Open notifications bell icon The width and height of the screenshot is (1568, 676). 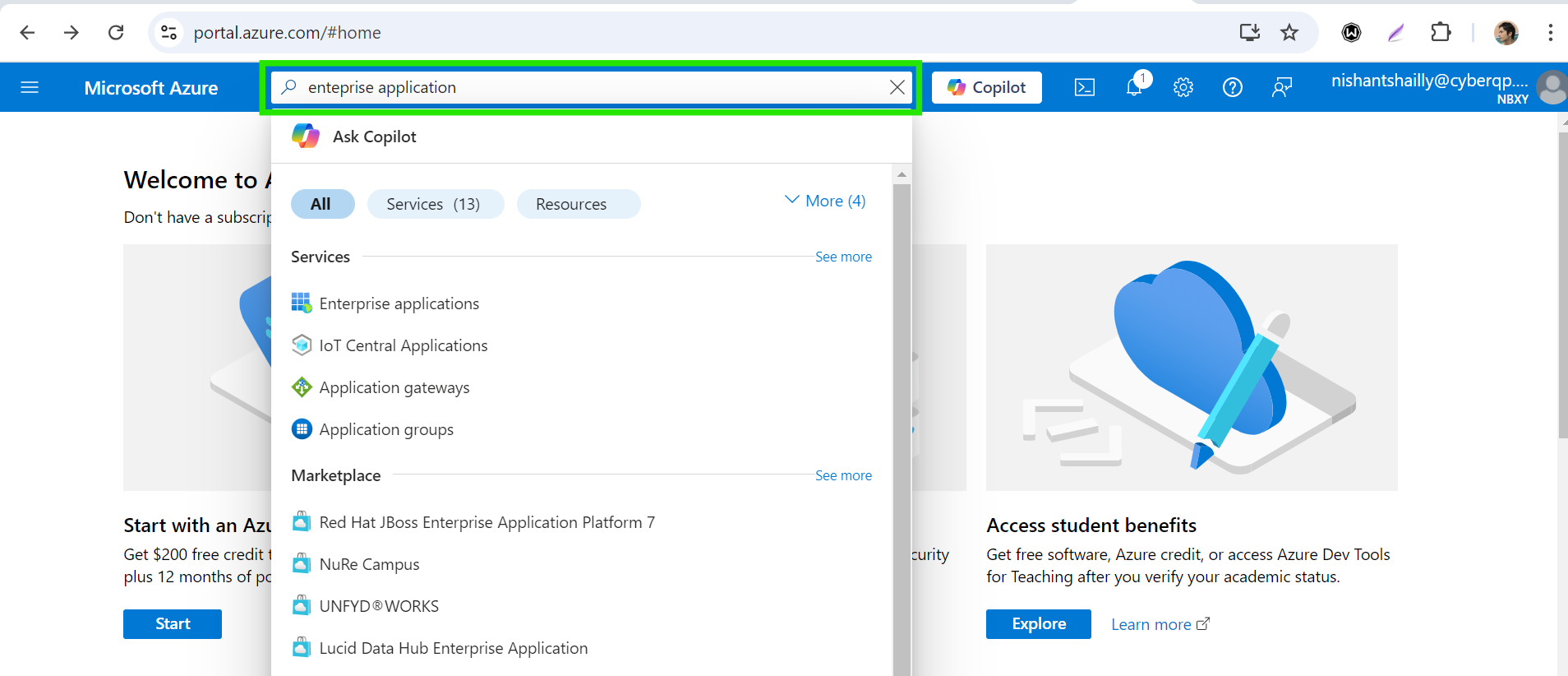[1134, 87]
